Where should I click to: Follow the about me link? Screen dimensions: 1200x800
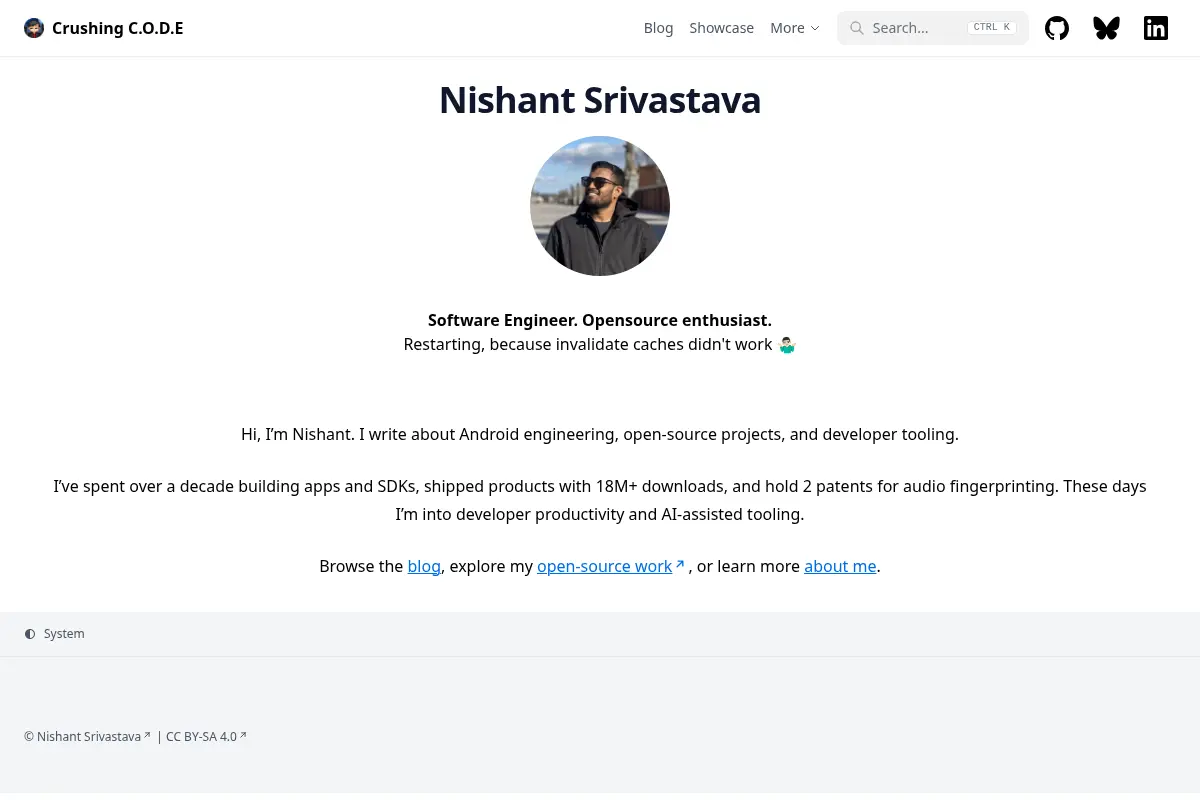[x=840, y=566]
